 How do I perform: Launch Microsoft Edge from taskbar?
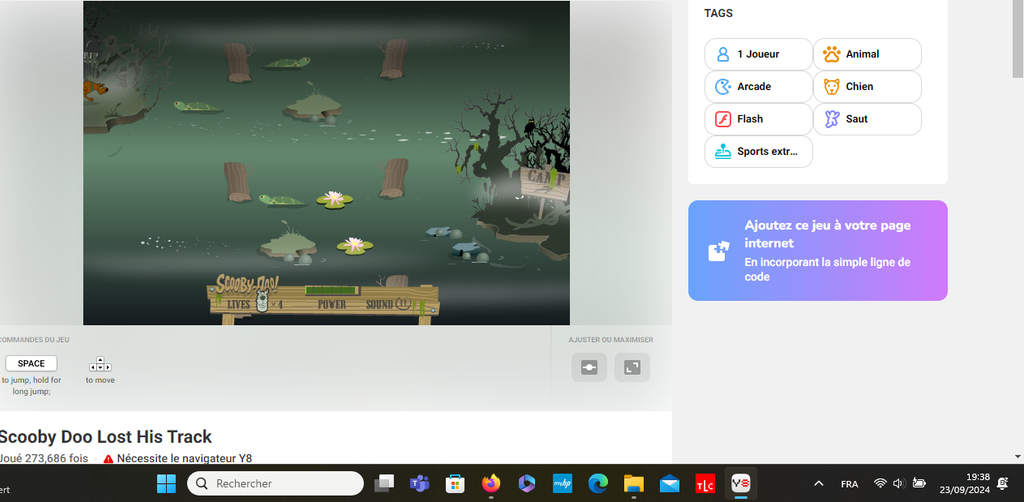coord(598,483)
